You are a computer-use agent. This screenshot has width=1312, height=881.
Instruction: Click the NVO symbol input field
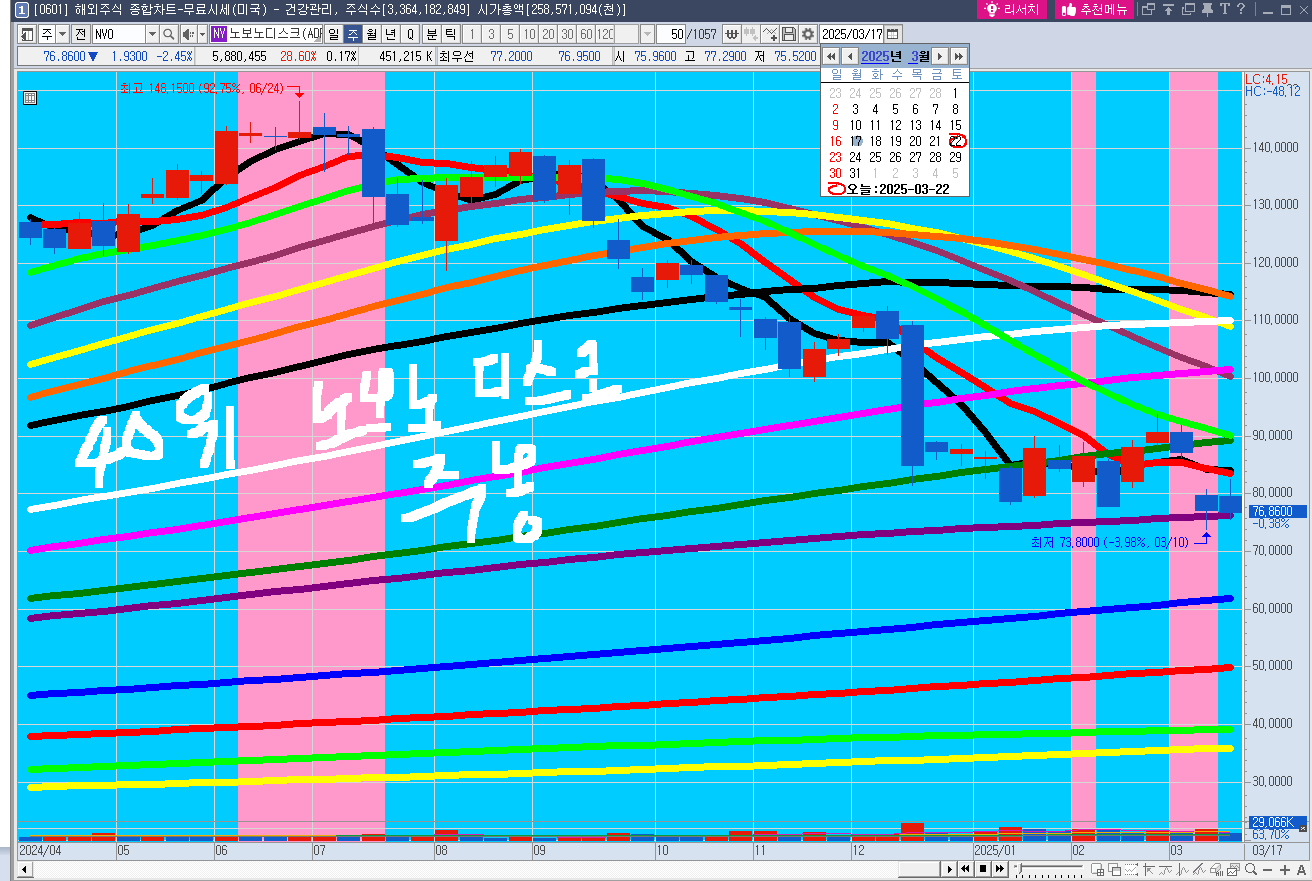pos(118,34)
